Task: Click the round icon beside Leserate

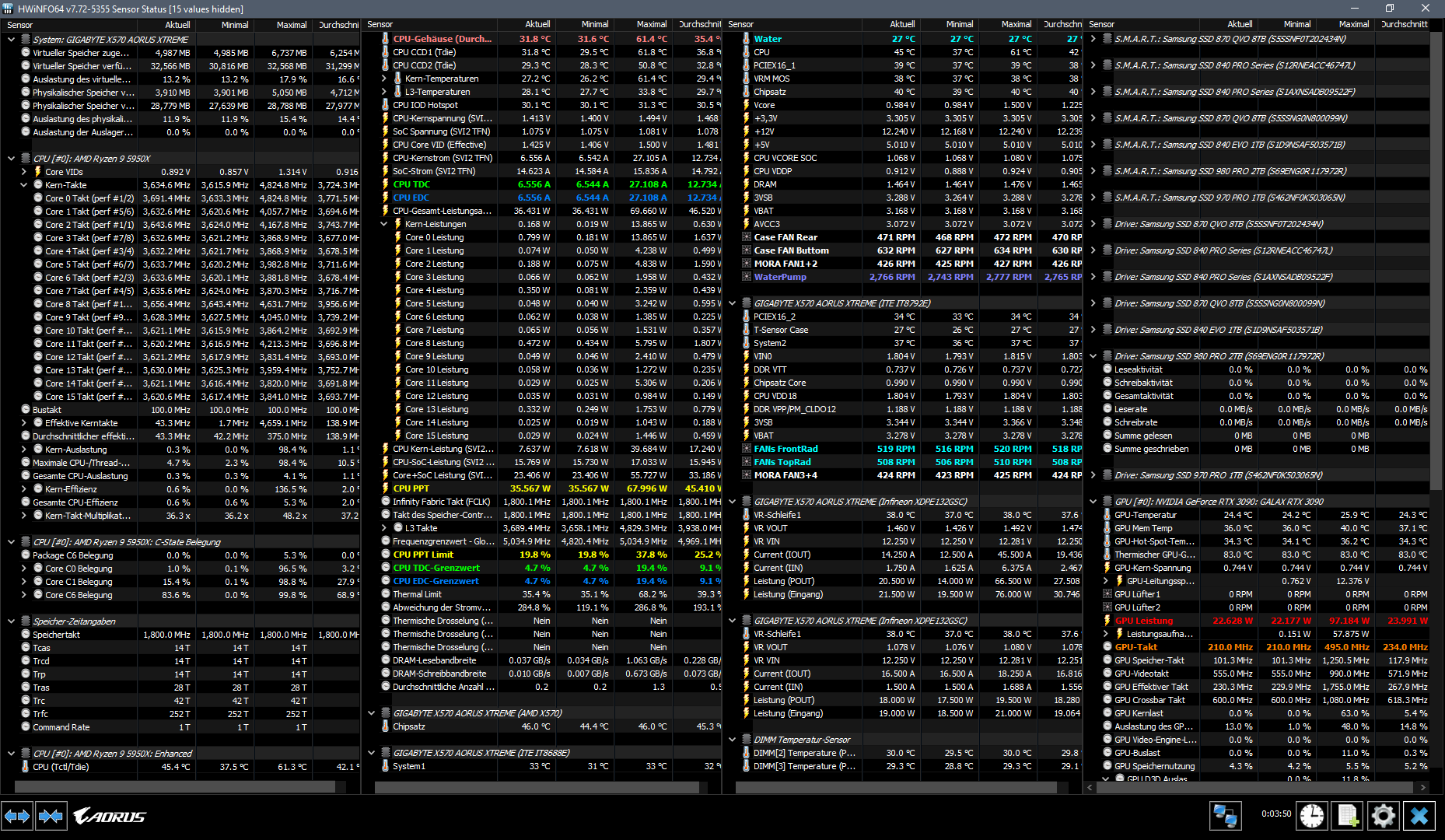Action: click(1107, 409)
